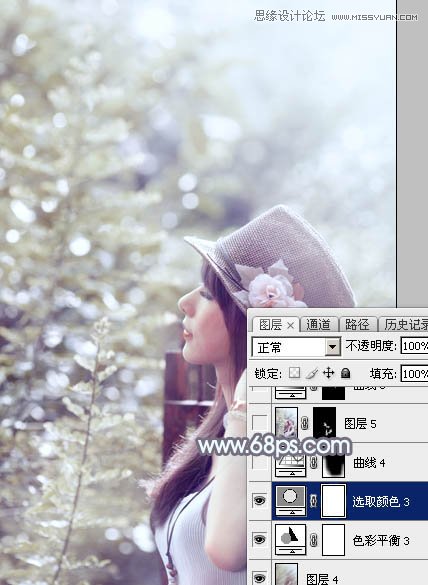Click the lock image pixels brush icon
The image size is (428, 585).
pyautogui.click(x=312, y=373)
